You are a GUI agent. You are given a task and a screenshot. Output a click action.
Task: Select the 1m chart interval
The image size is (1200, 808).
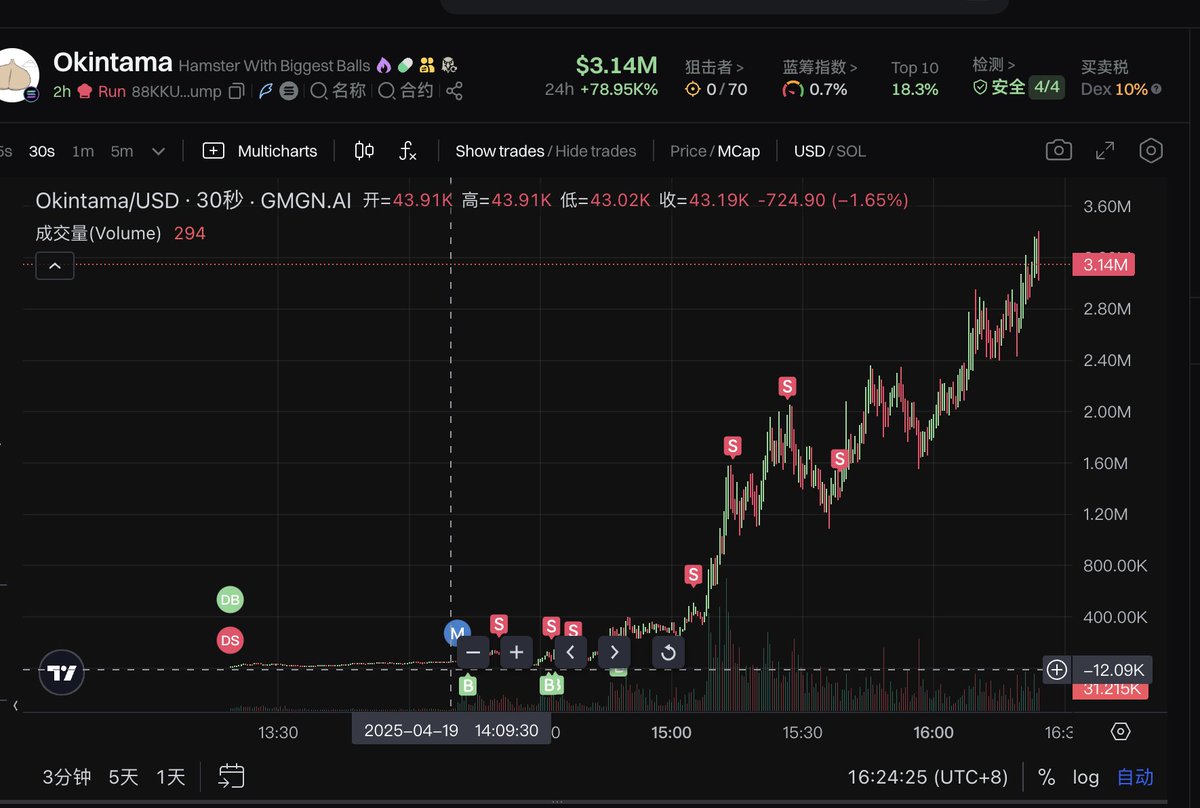83,151
